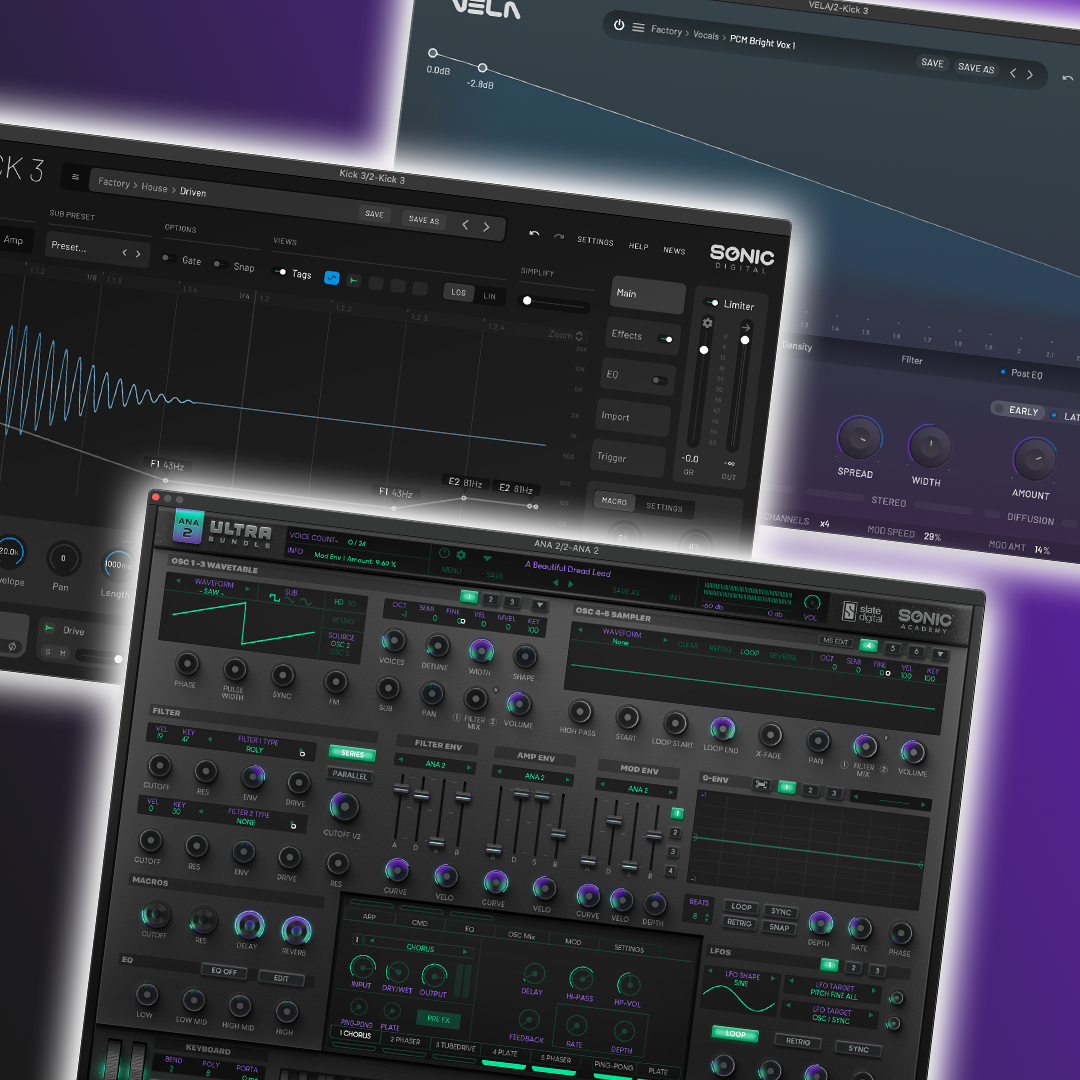Click the Reverb macro knob in ANA 2

(296, 931)
